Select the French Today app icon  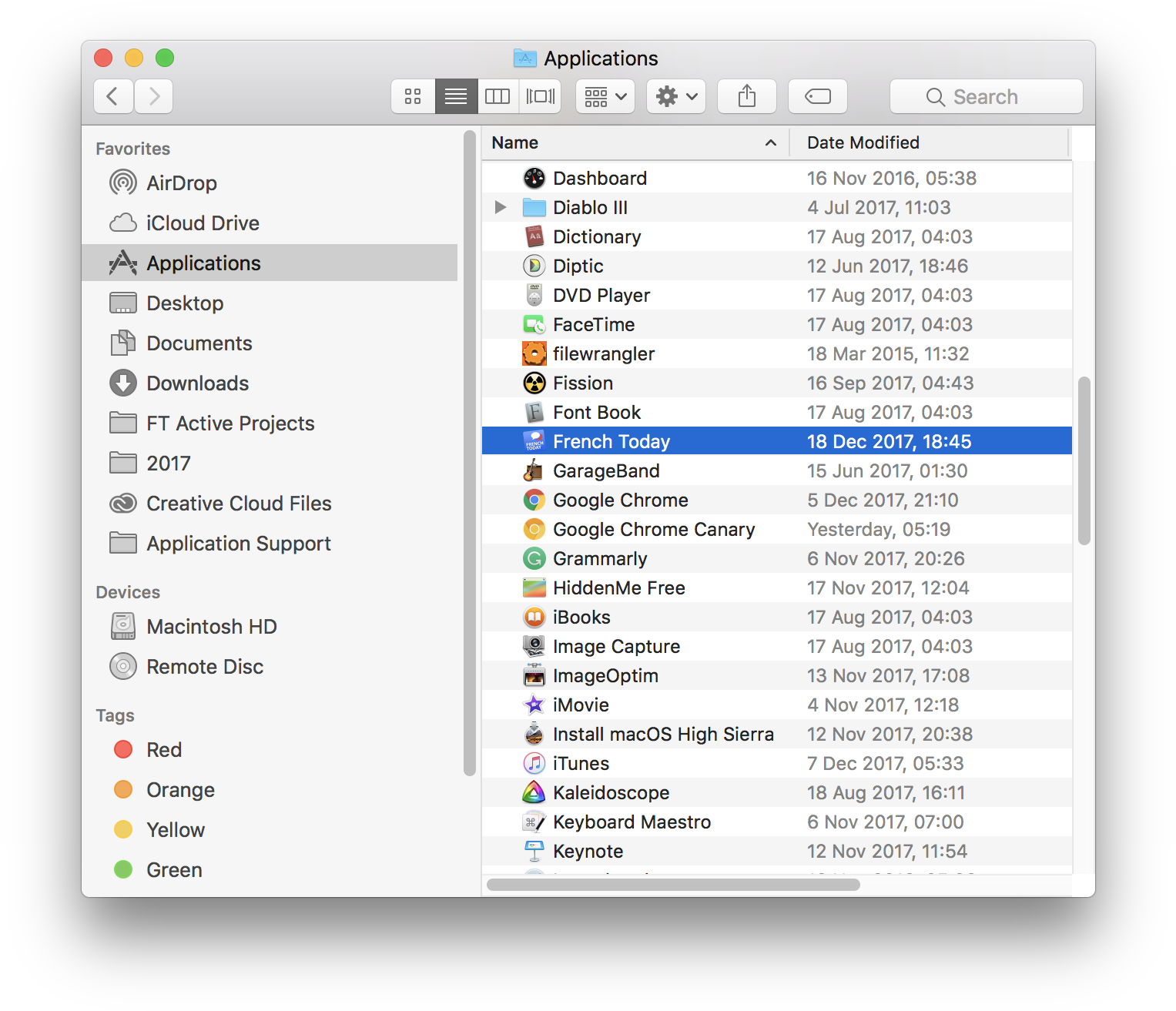[534, 441]
